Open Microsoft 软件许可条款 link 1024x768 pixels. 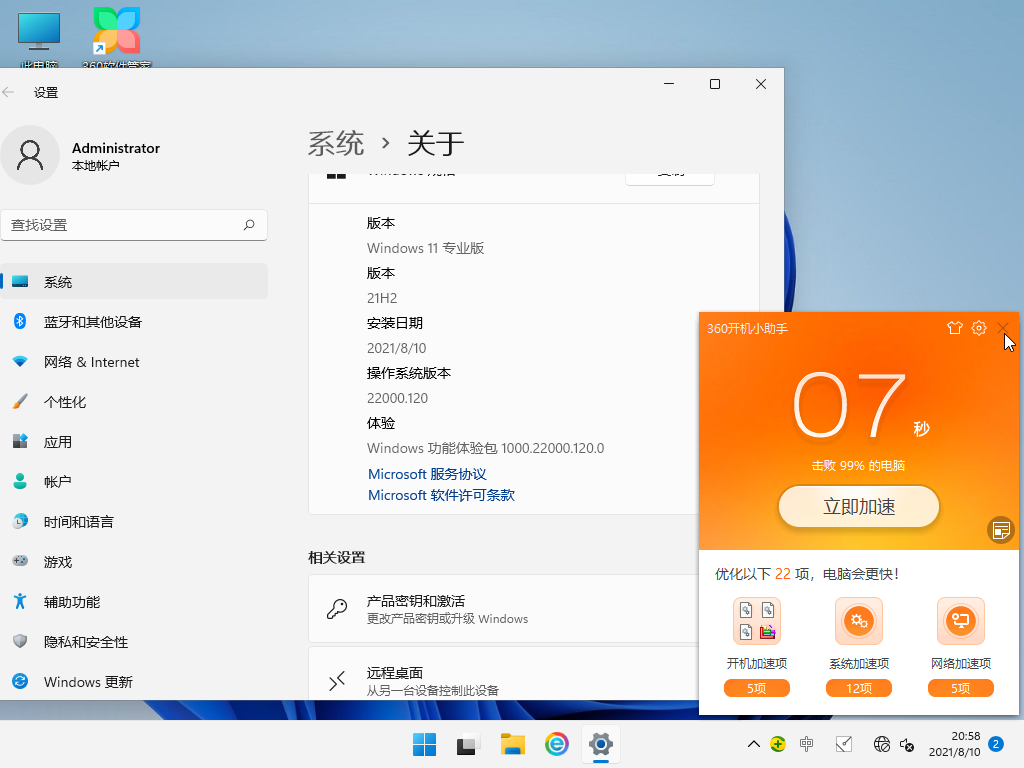[441, 495]
